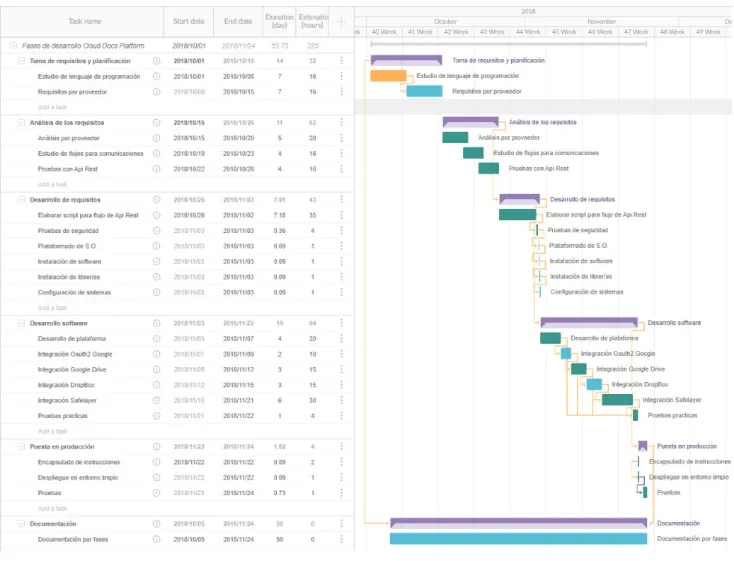Viewport: 734px width, 561px height.
Task: Select the October month header
Action: click(445, 22)
